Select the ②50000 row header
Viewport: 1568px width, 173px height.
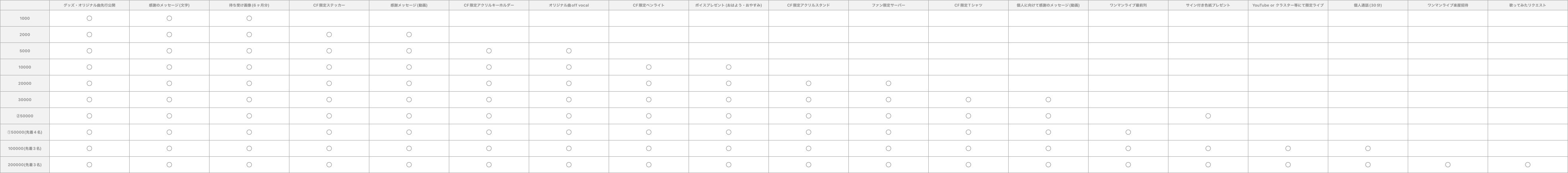(25, 116)
